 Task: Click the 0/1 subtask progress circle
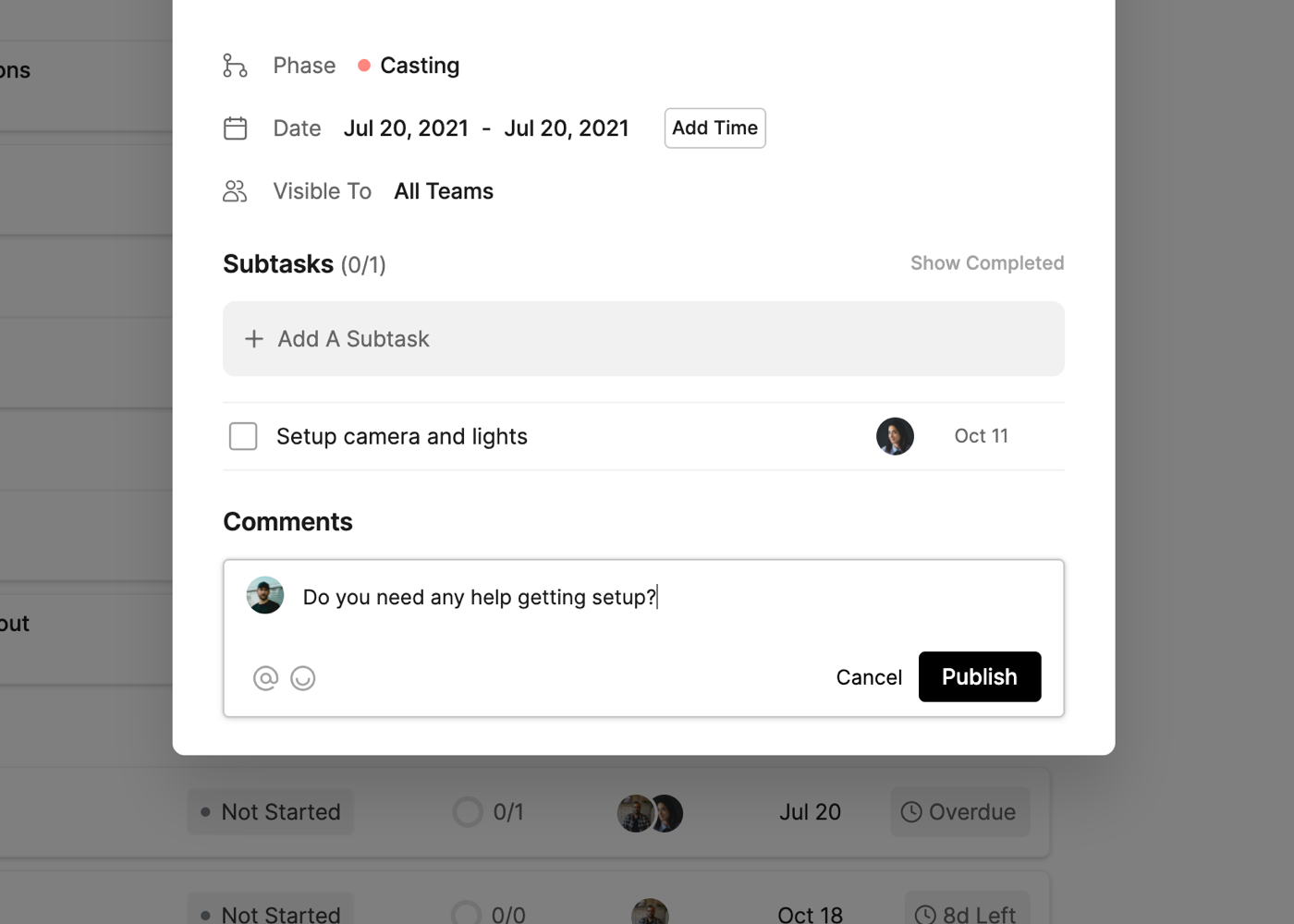click(468, 812)
